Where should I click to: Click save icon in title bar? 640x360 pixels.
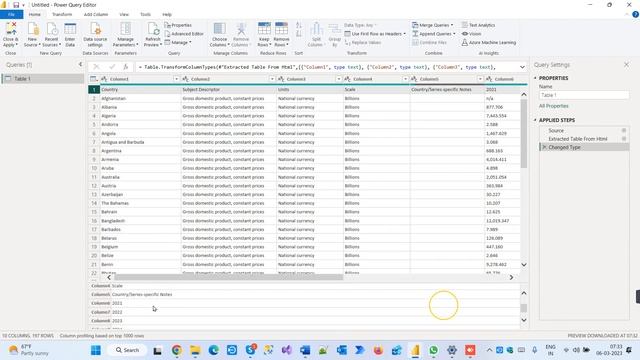point(16,5)
